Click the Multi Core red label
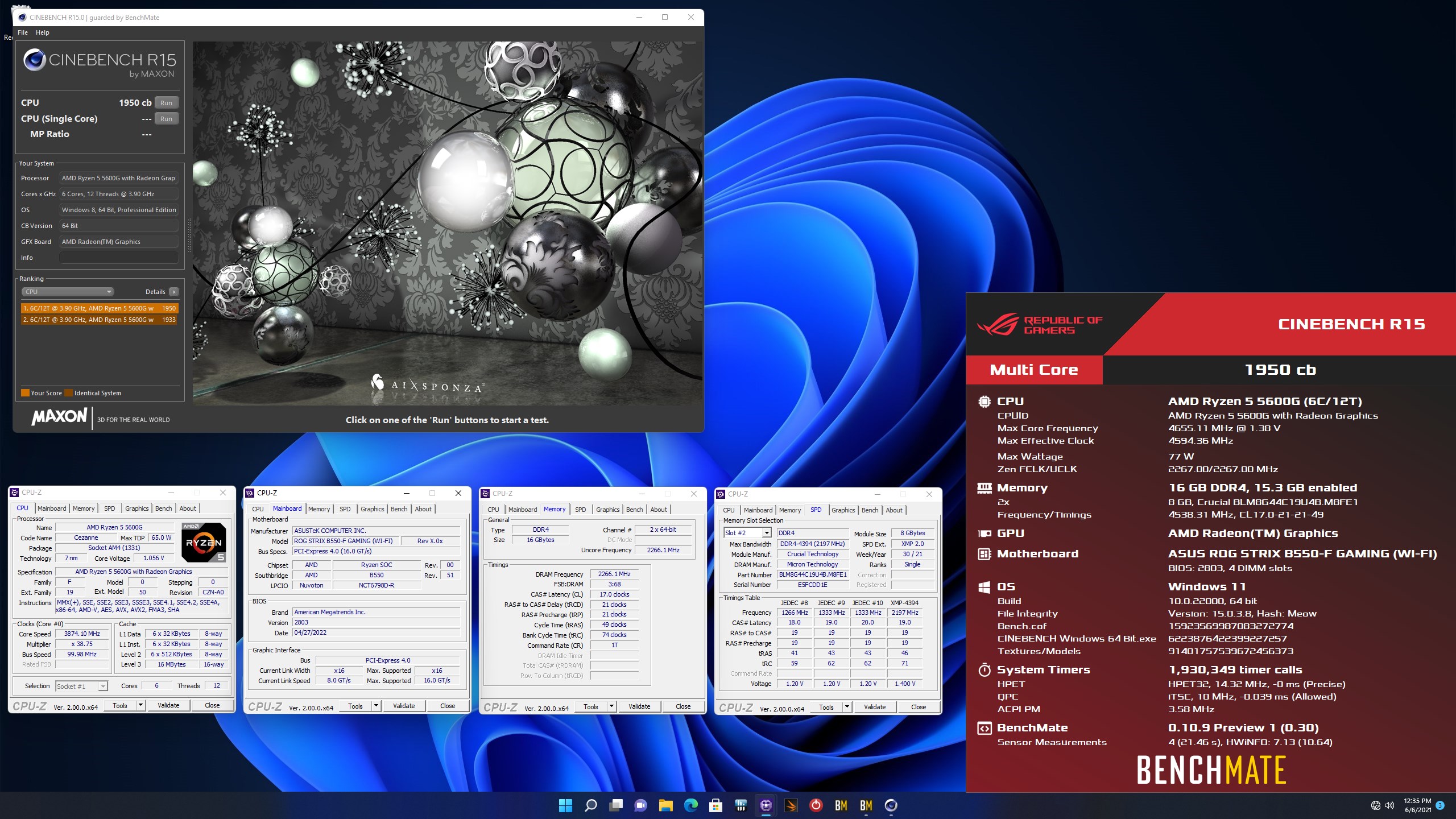Screen dimensions: 1456x819 1034,370
